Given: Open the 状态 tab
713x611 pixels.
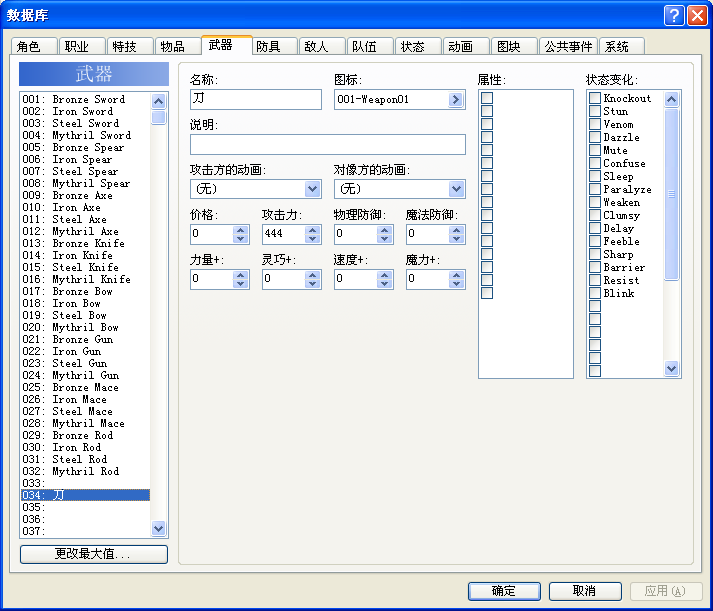Looking at the screenshot, I should (418, 46).
